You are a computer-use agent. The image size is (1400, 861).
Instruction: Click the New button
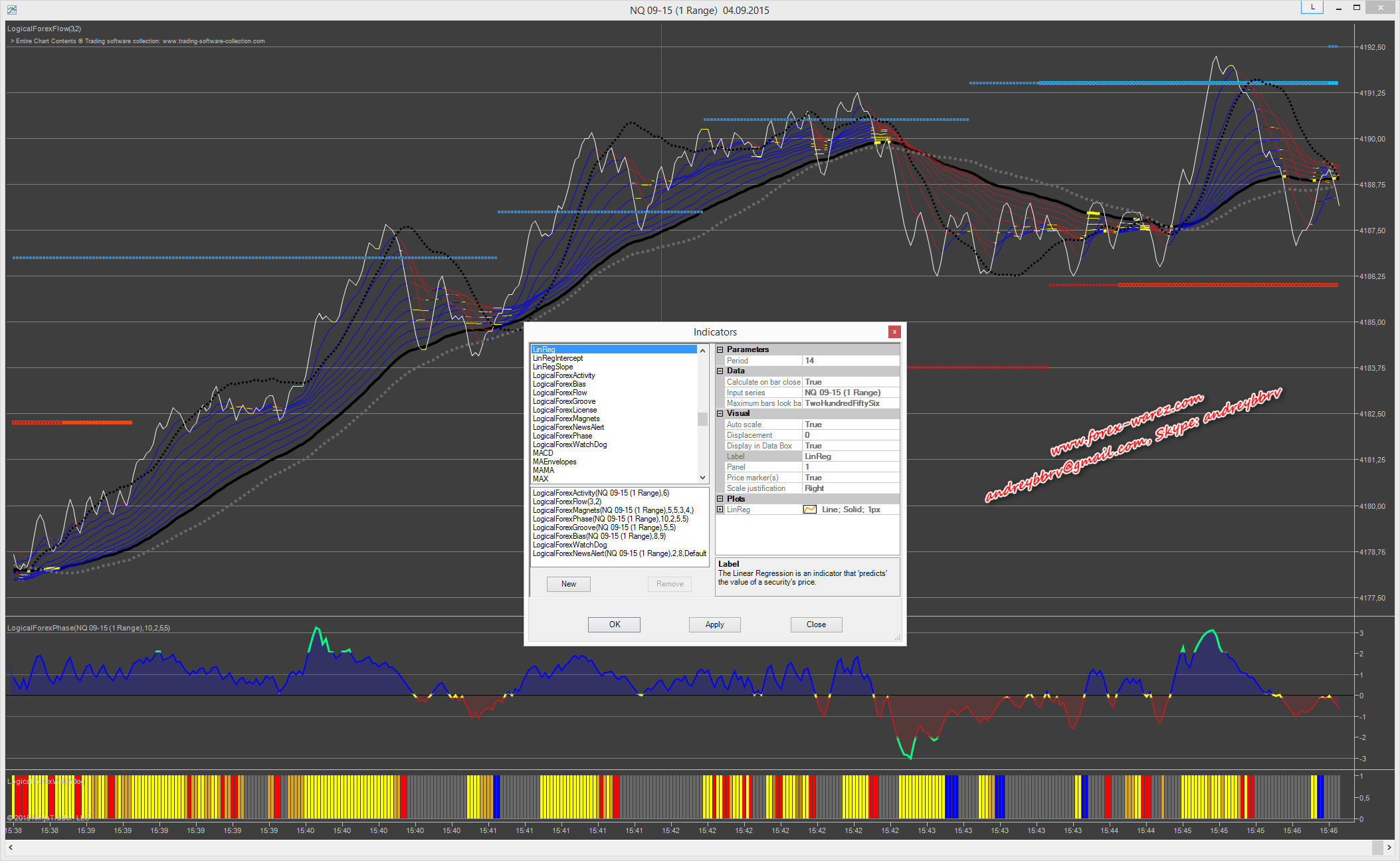click(569, 584)
